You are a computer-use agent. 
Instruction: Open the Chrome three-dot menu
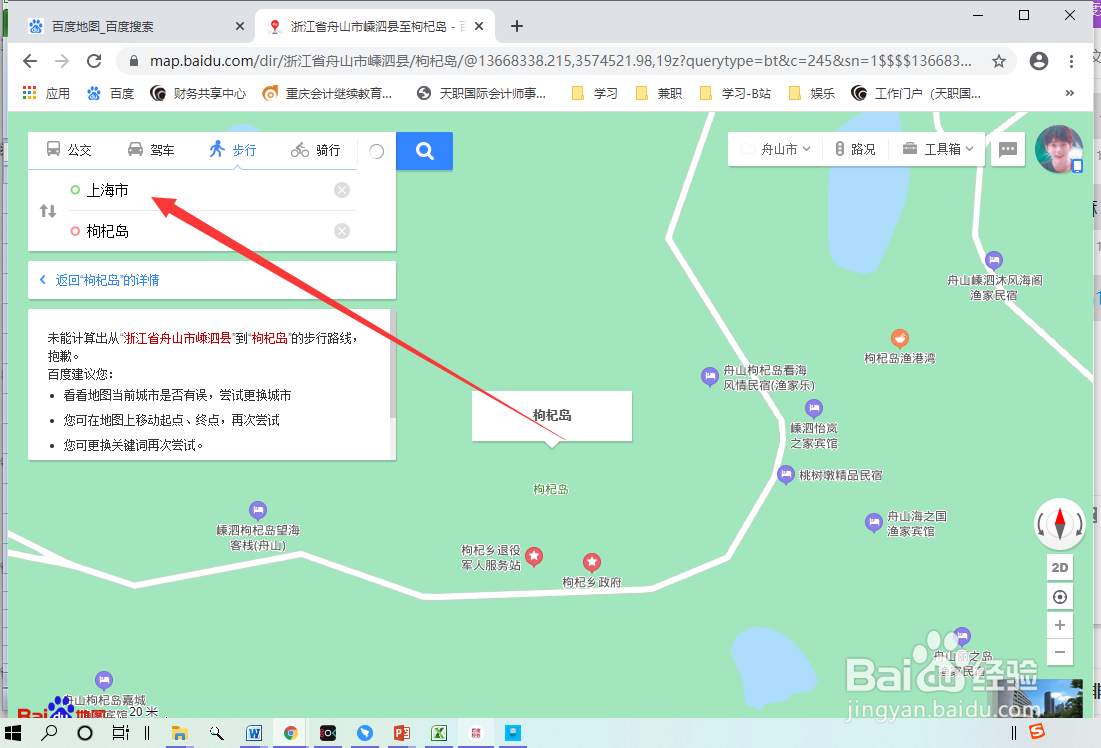point(1071,61)
